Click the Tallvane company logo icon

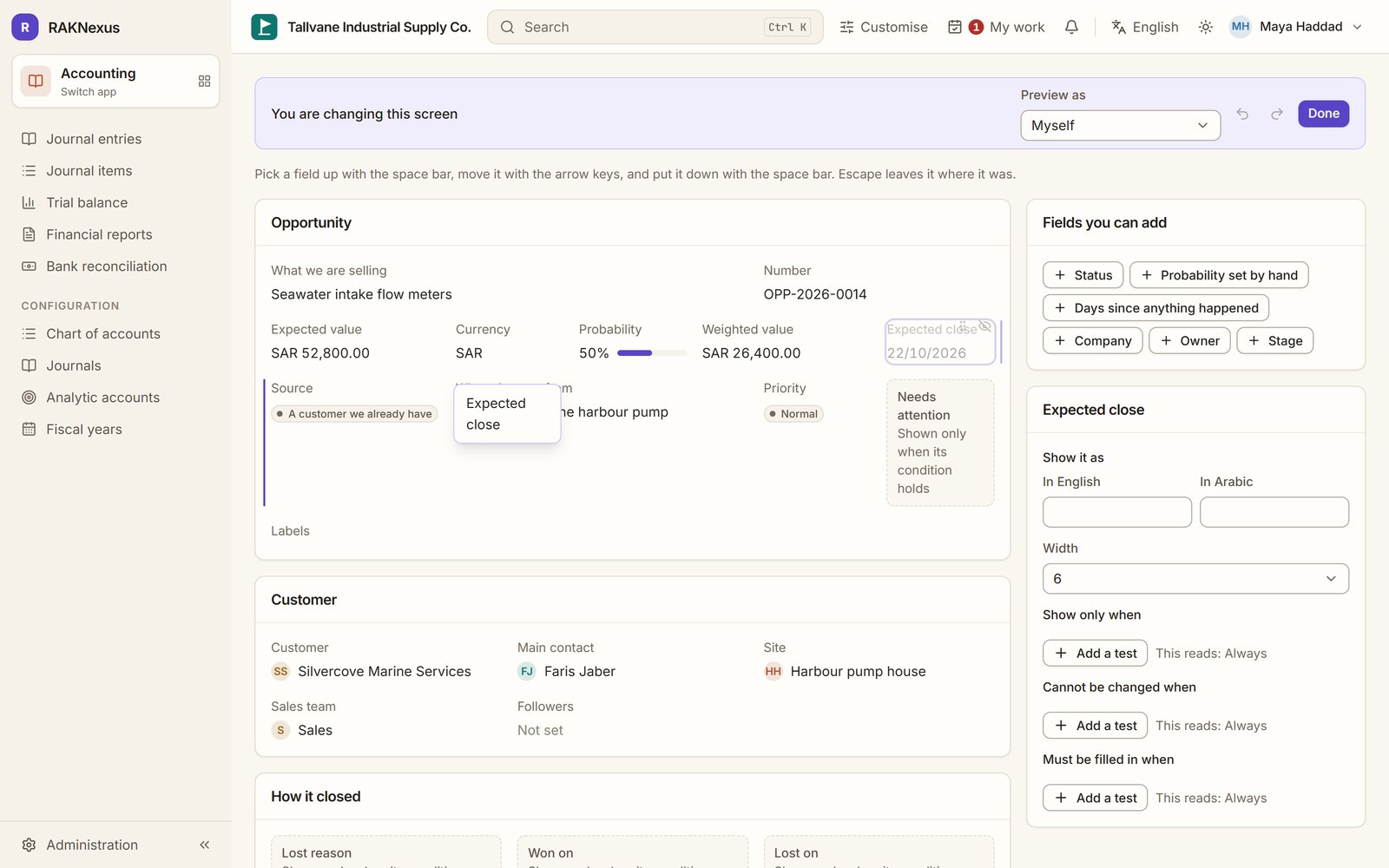pos(264,27)
